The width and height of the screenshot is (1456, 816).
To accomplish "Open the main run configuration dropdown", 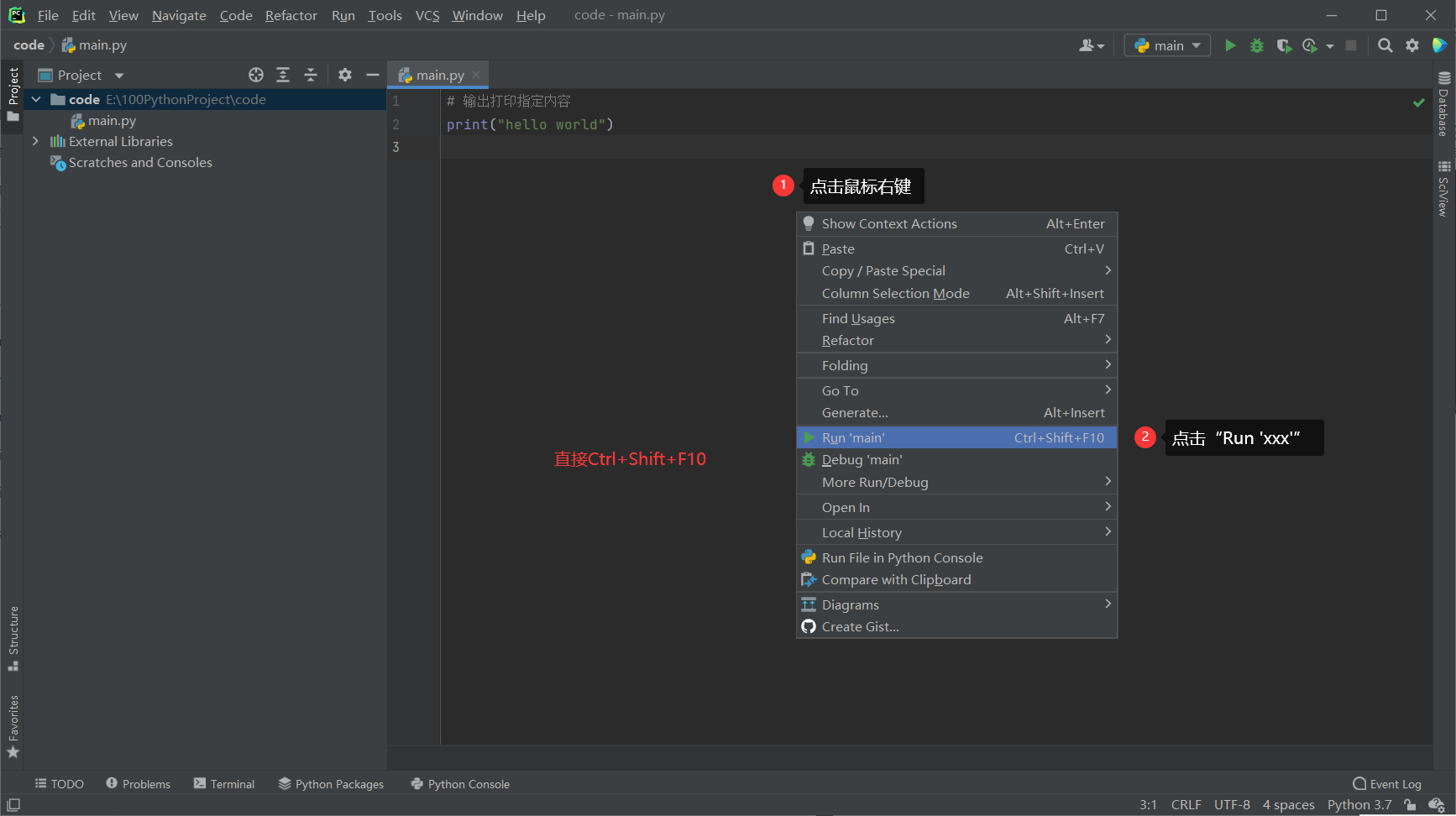I will pos(1167,45).
